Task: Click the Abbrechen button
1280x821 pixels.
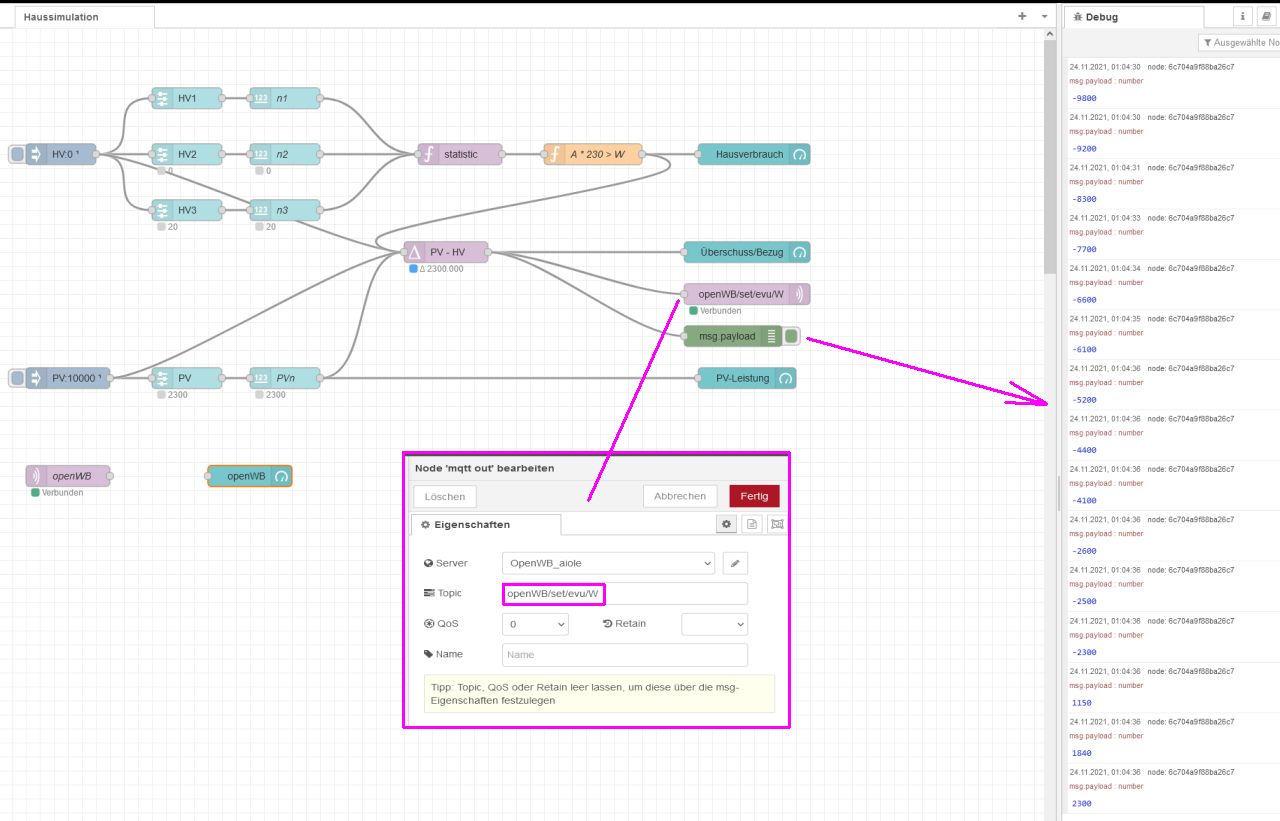Action: click(x=680, y=496)
